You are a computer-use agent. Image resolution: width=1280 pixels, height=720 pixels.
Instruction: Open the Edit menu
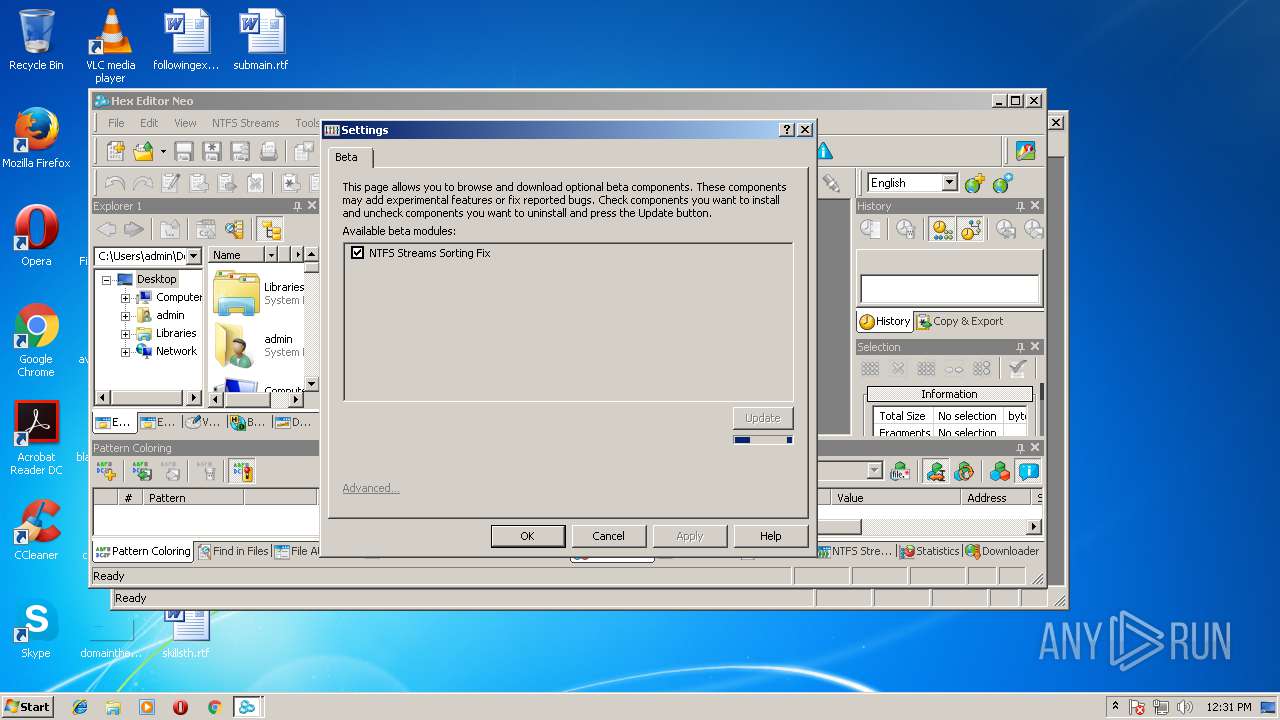point(149,123)
